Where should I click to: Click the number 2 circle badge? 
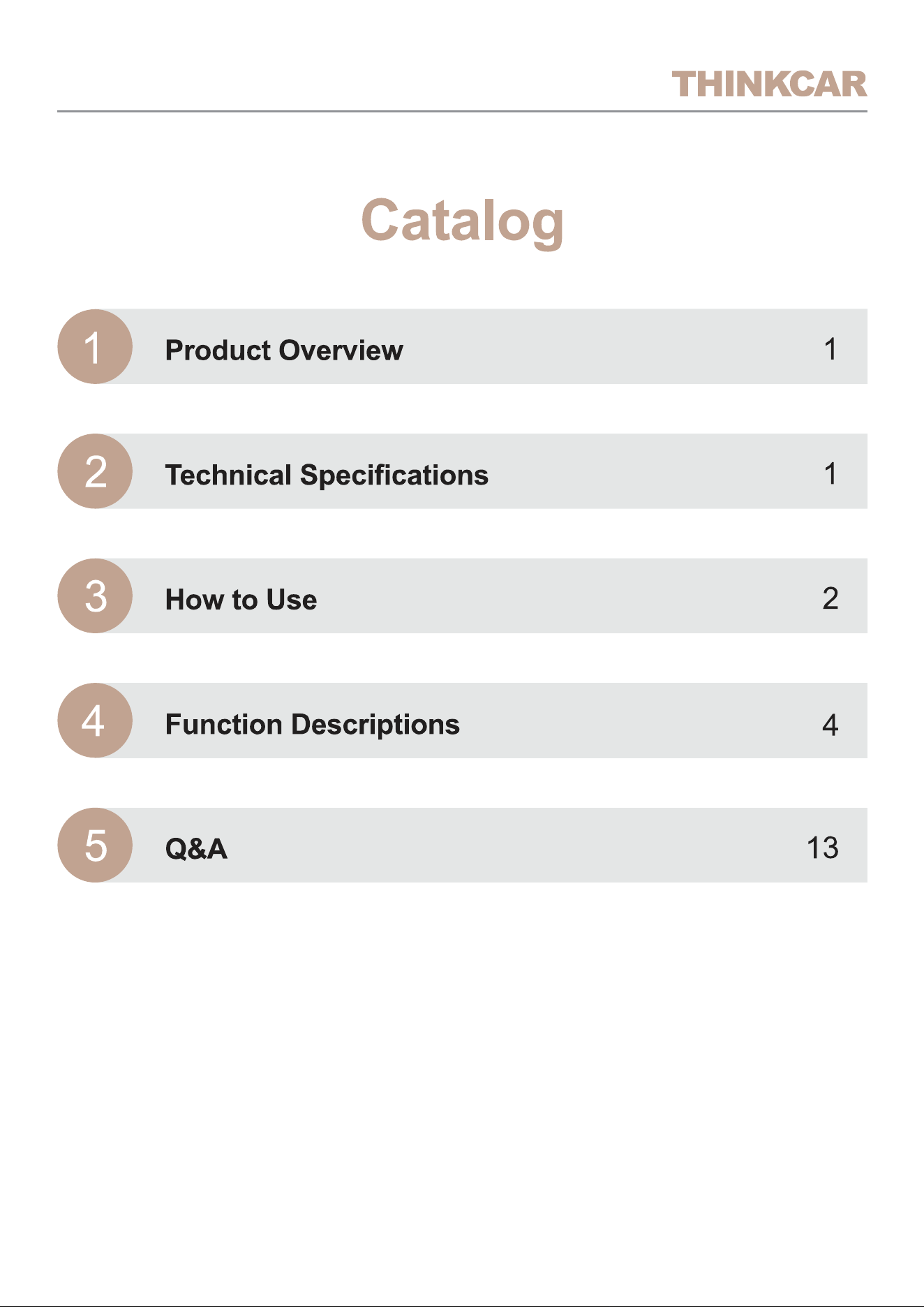95,471
